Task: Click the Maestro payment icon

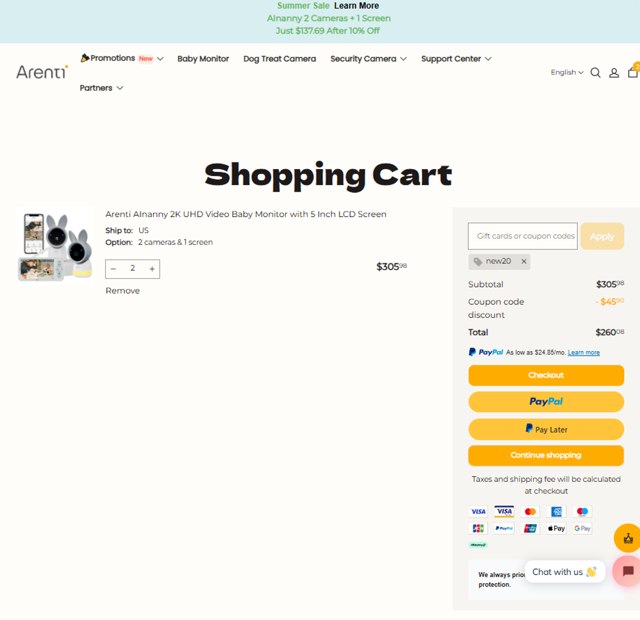Action: [x=582, y=511]
